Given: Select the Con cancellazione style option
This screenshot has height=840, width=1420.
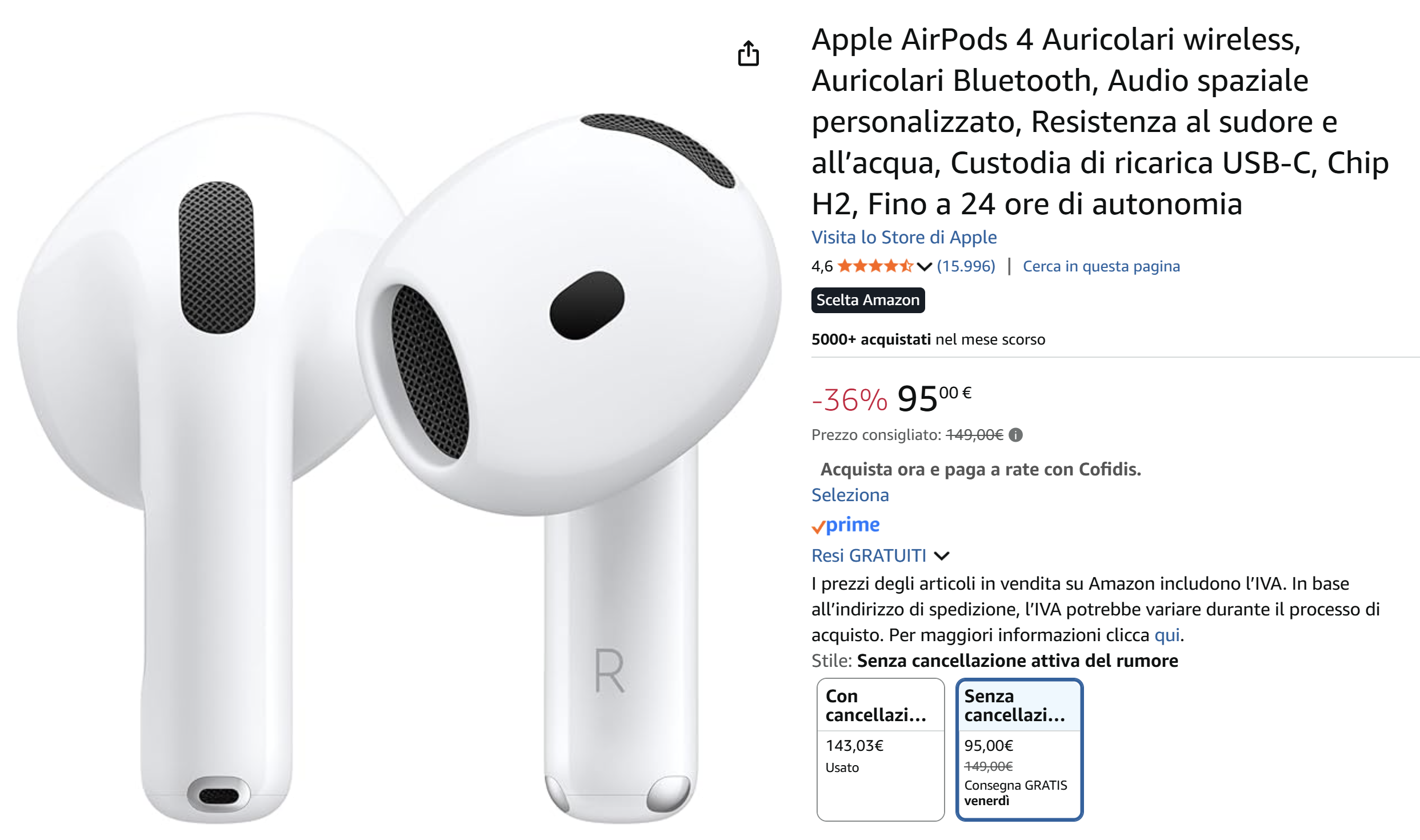Looking at the screenshot, I should 880,749.
